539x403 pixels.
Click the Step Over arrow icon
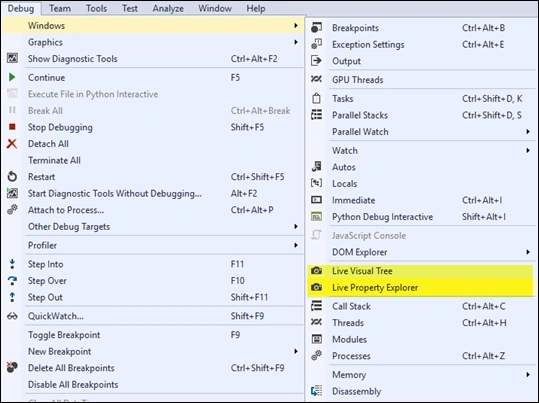(x=12, y=281)
